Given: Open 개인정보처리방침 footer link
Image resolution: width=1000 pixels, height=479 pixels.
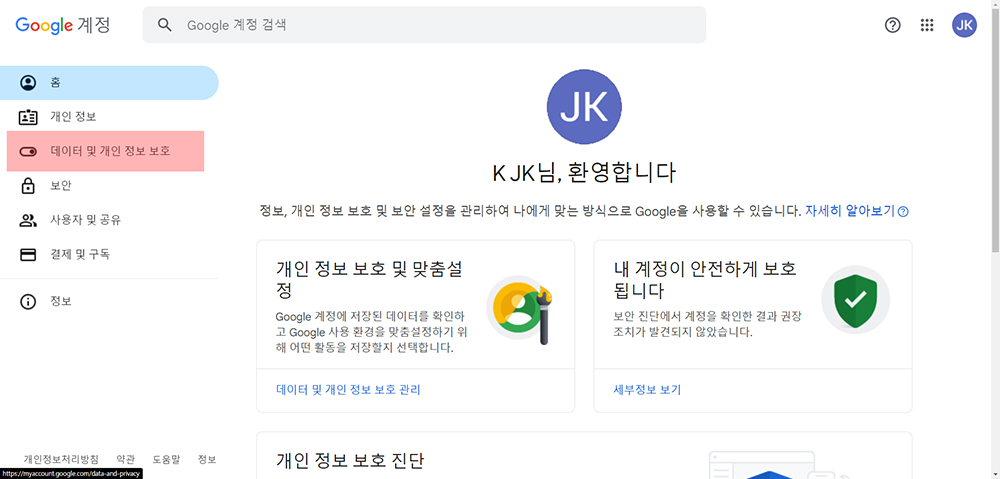Looking at the screenshot, I should (61, 459).
